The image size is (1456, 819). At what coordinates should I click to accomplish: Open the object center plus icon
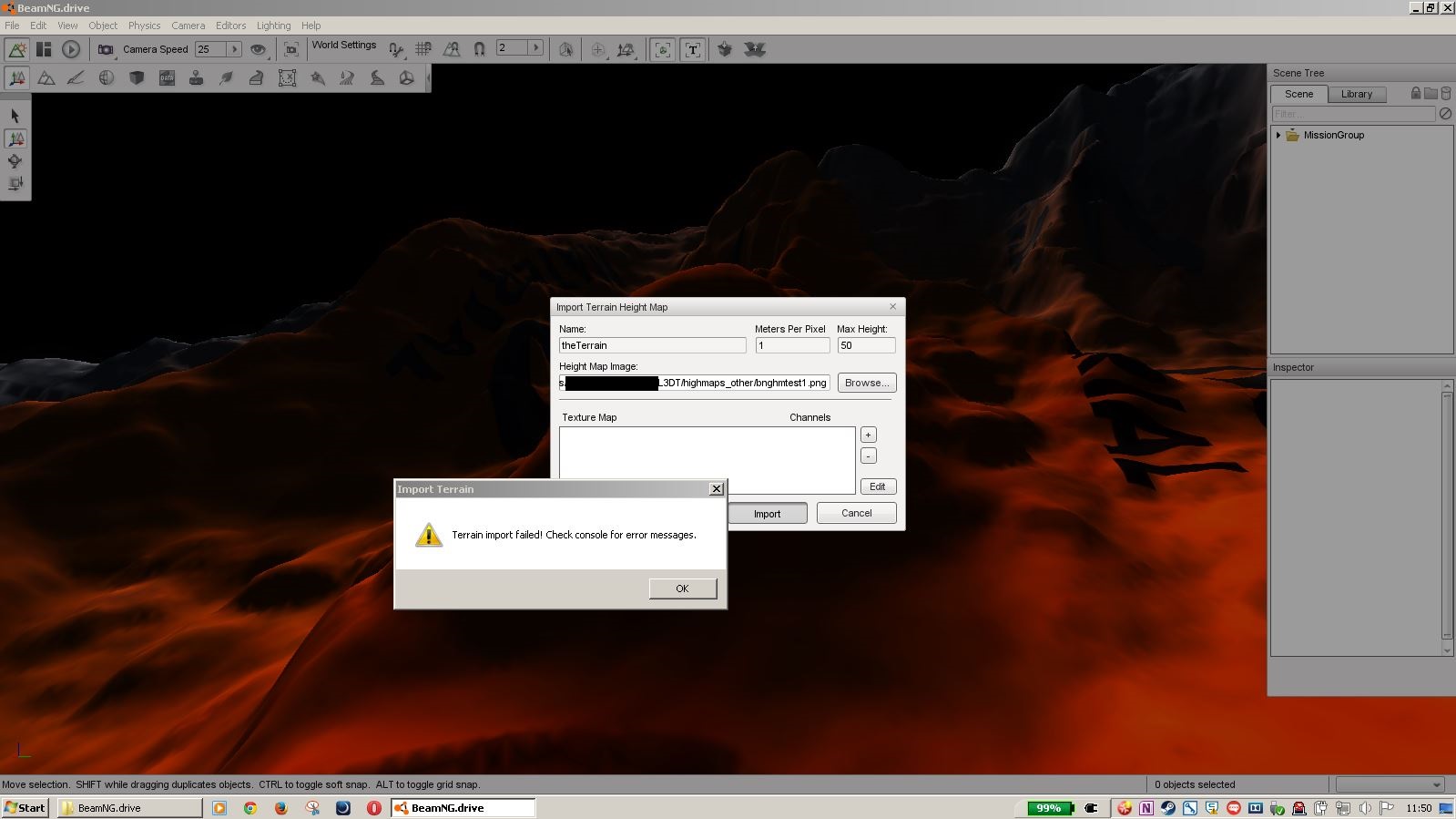(598, 50)
